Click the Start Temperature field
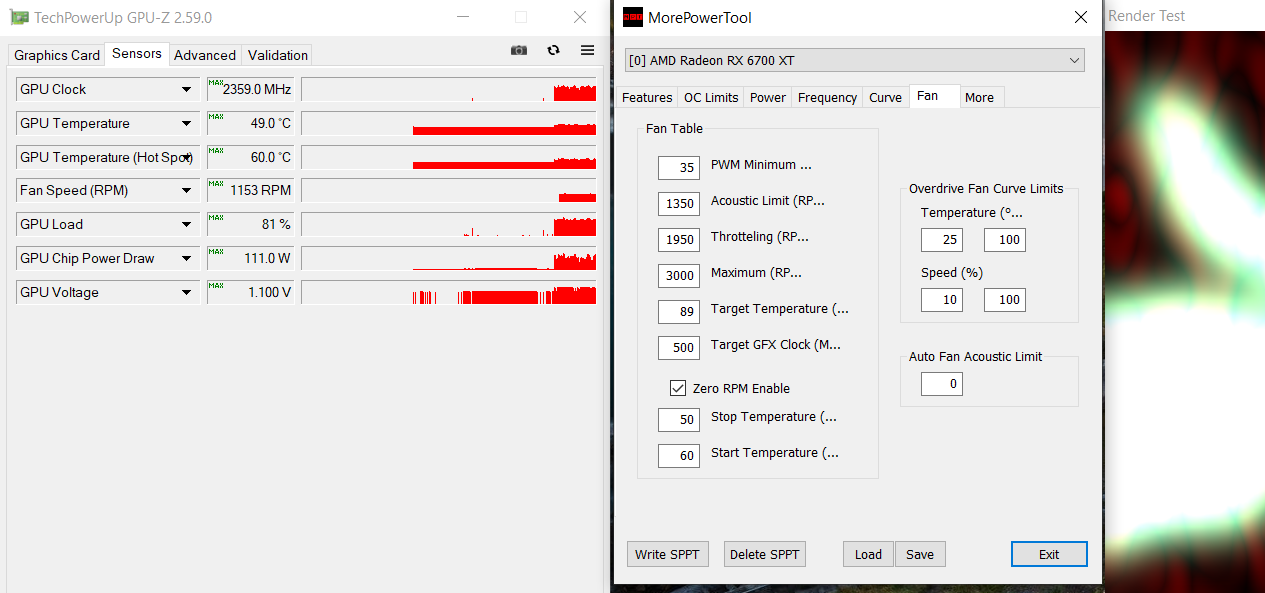 pos(679,455)
